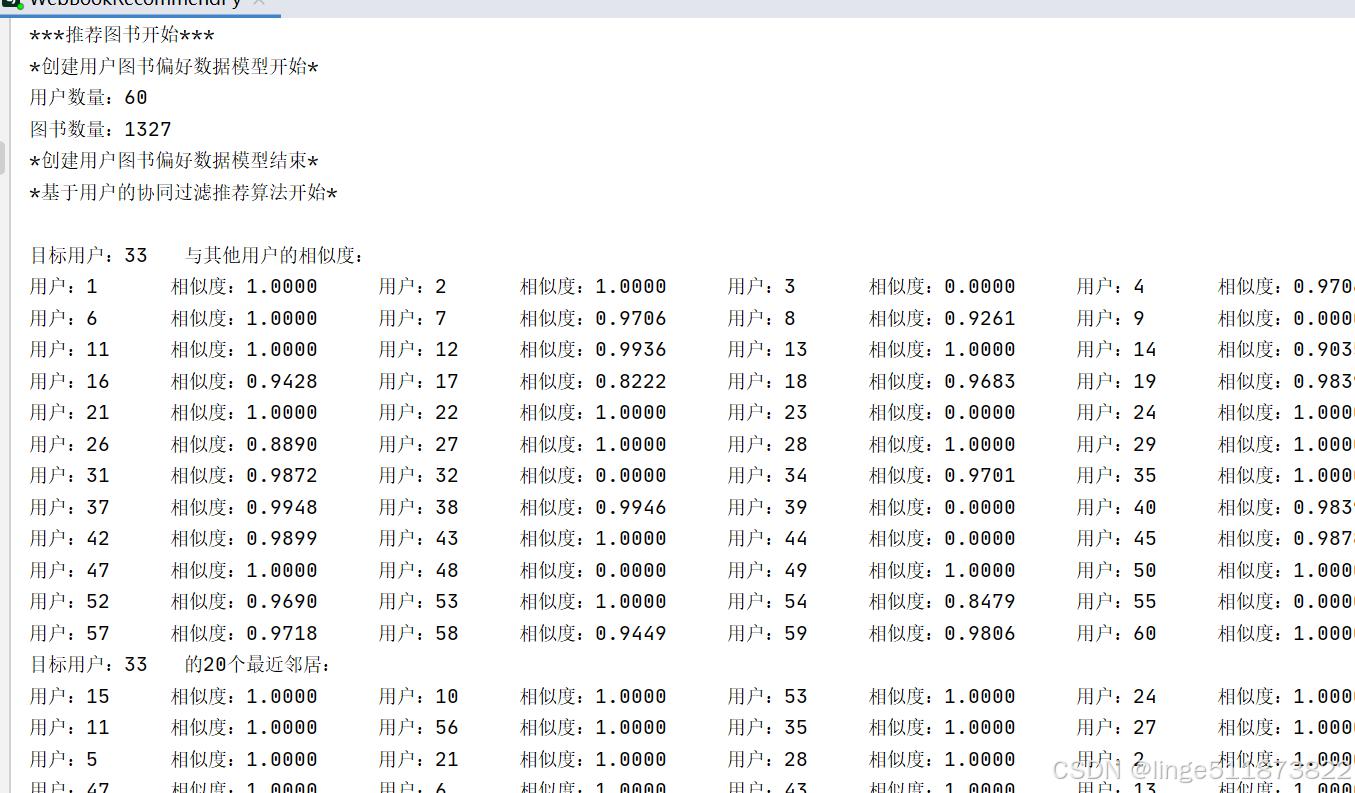Click the similarity value 0.8222
This screenshot has width=1355, height=793.
[631, 382]
